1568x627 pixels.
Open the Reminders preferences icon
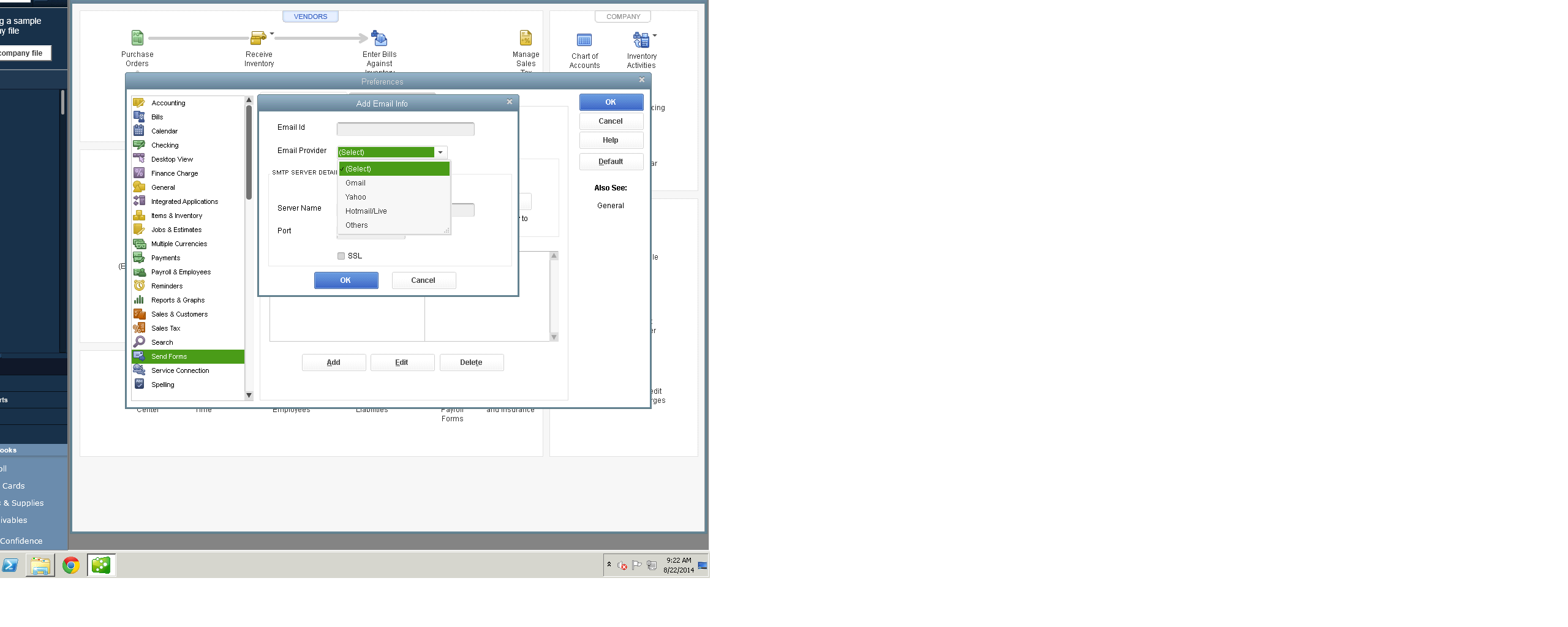point(140,286)
